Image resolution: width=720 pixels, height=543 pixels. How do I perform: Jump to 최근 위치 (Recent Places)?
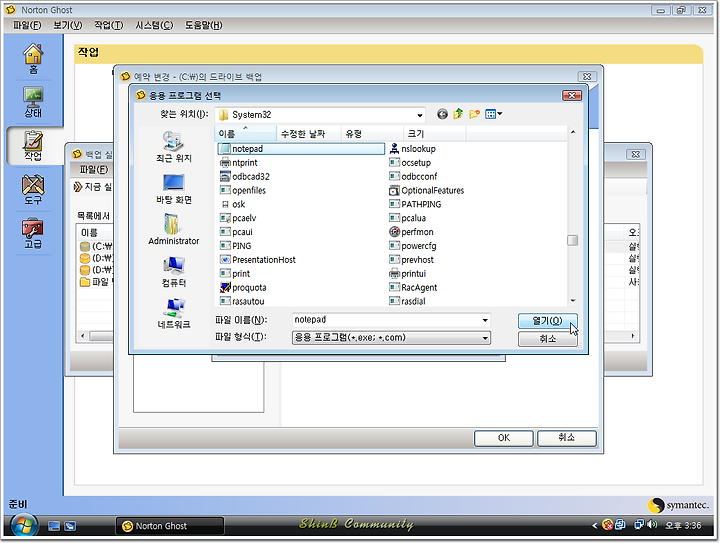[x=174, y=147]
